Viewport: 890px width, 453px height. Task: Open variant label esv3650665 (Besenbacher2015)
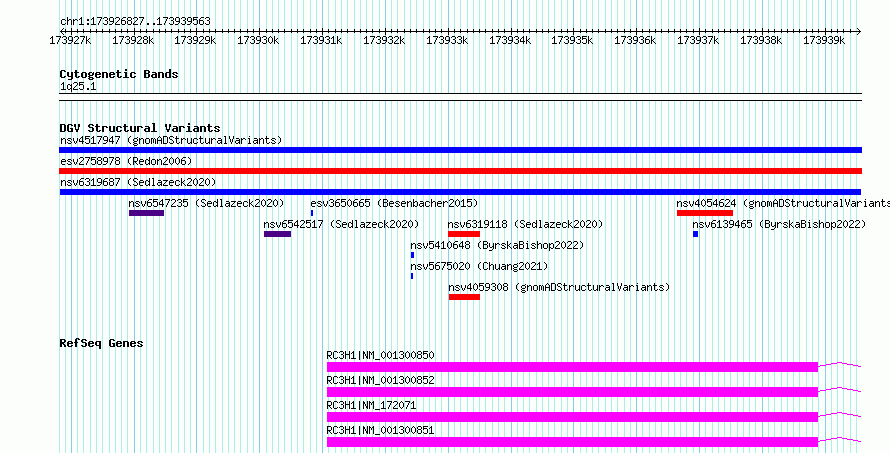click(x=394, y=203)
